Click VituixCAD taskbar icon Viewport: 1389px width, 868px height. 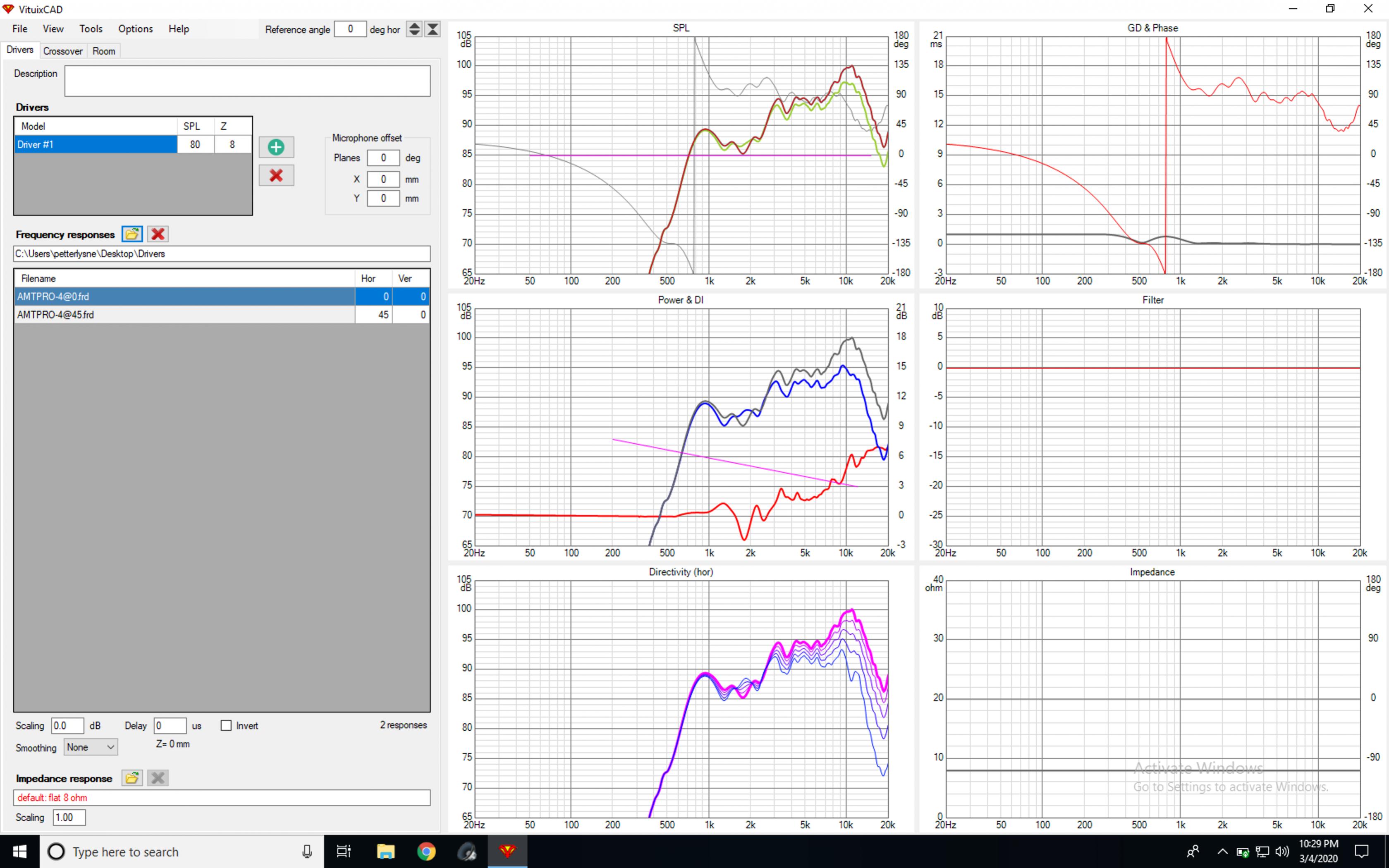507,851
